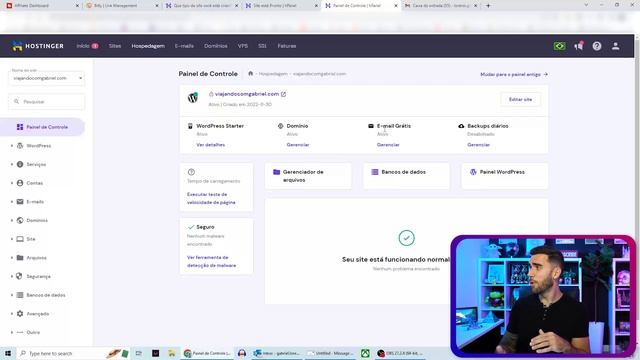Click Hospedagem in the breadcrumb
Screen dimensions: 640x360
click(273, 74)
